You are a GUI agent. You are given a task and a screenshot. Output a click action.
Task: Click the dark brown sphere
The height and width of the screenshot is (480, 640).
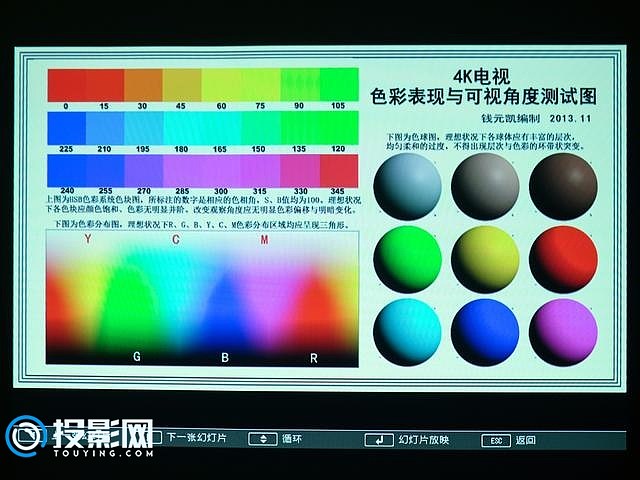click(x=563, y=187)
